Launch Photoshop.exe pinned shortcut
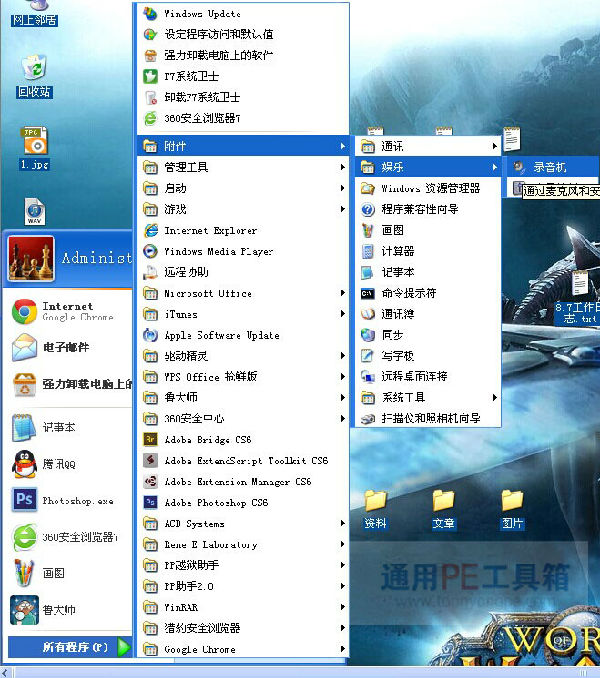600x678 pixels. tap(69, 501)
